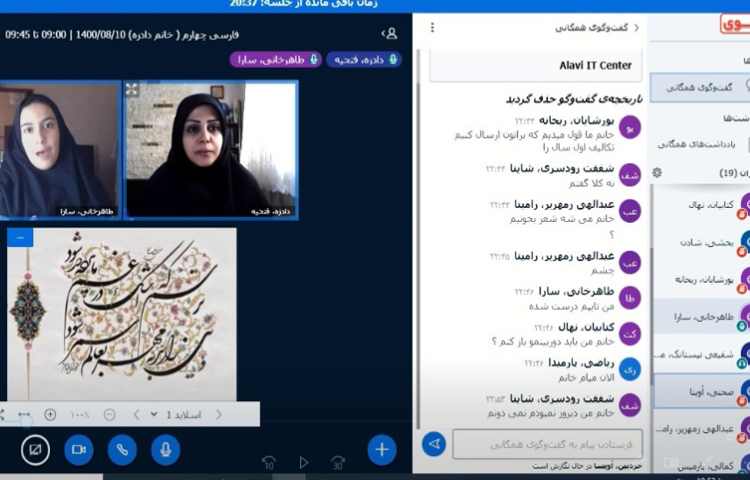
Task: Select the دادره، فتحیه talking indicator
Action: click(x=364, y=60)
